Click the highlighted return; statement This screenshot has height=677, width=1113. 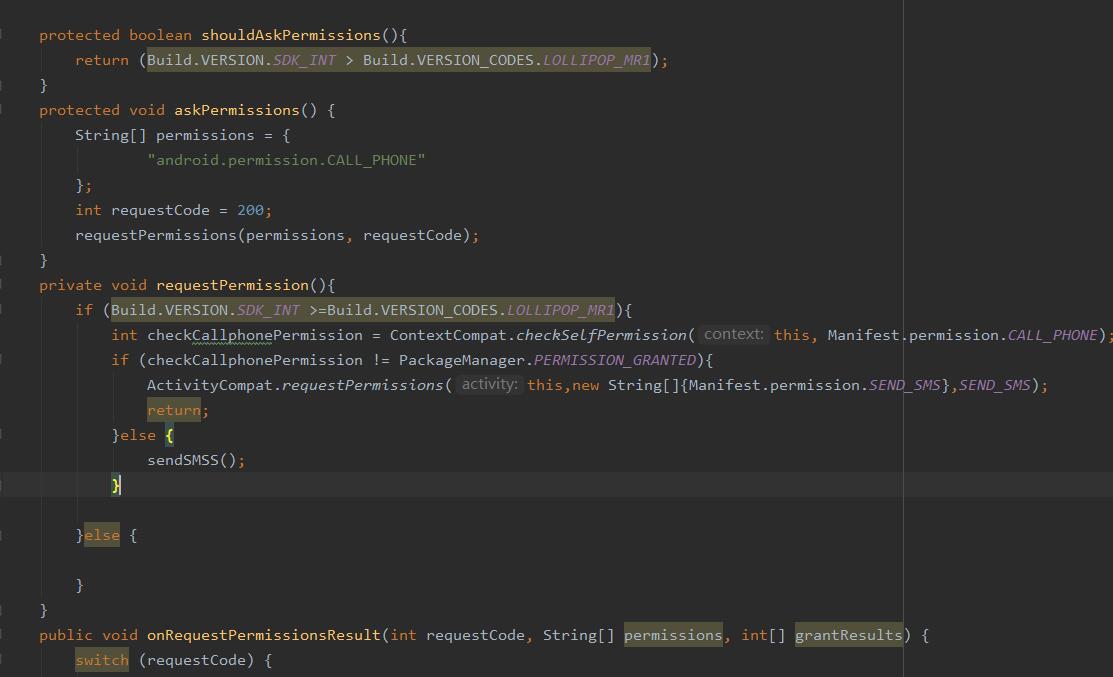[177, 410]
